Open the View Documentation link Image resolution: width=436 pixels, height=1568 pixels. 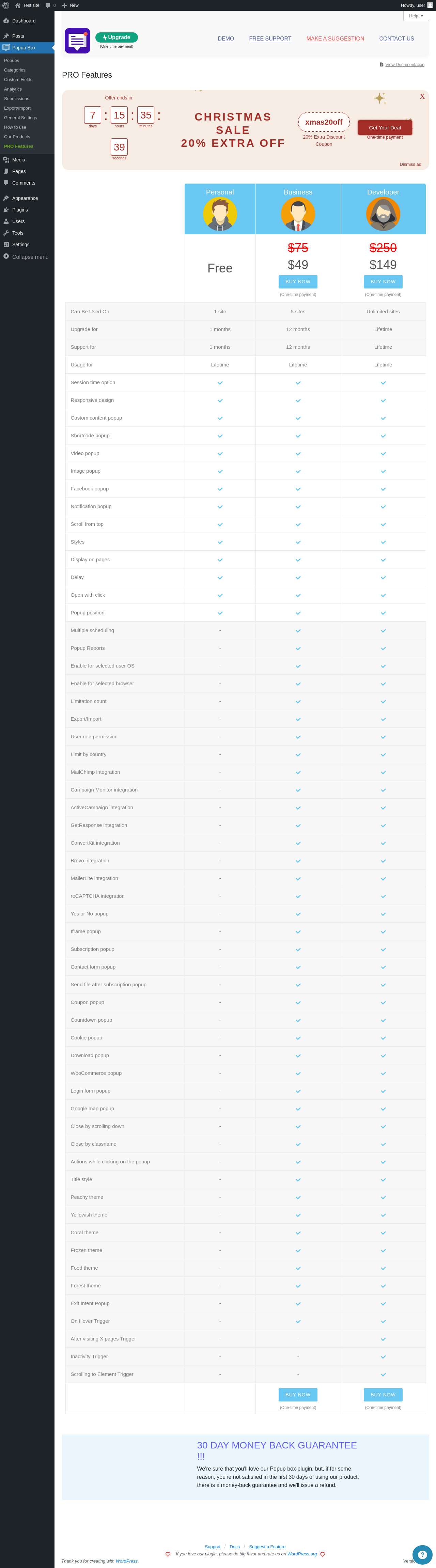click(404, 64)
